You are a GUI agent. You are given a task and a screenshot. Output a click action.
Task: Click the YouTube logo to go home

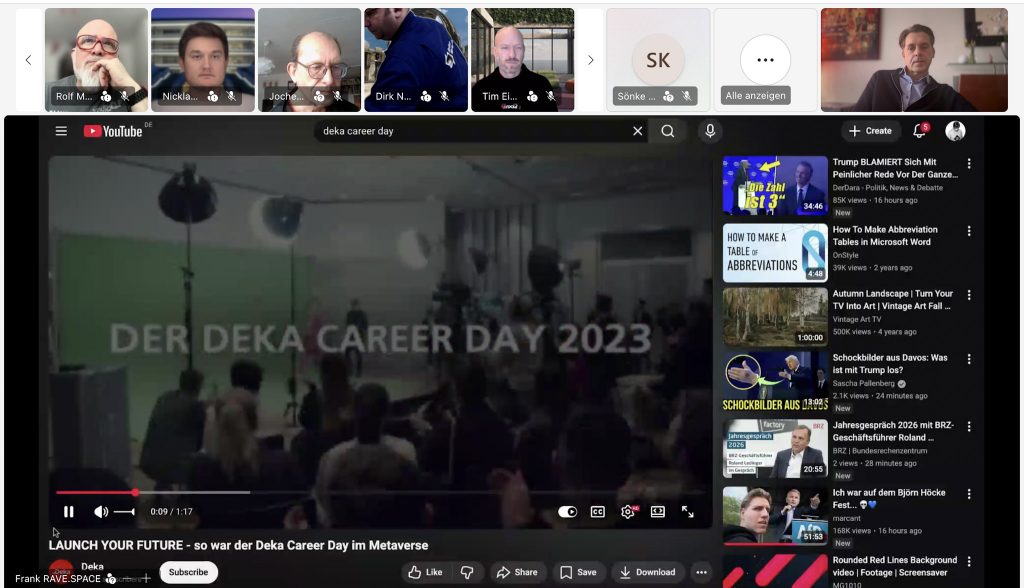(113, 131)
